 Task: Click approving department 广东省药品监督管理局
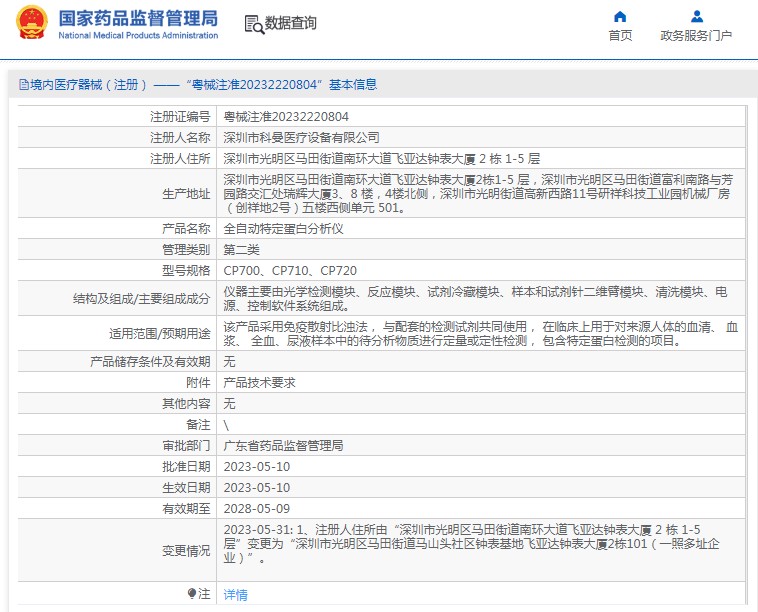[x=283, y=446]
